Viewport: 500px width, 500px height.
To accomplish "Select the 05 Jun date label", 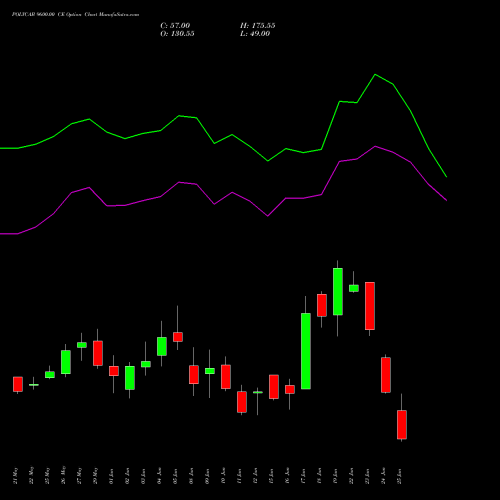I will pos(176,476).
